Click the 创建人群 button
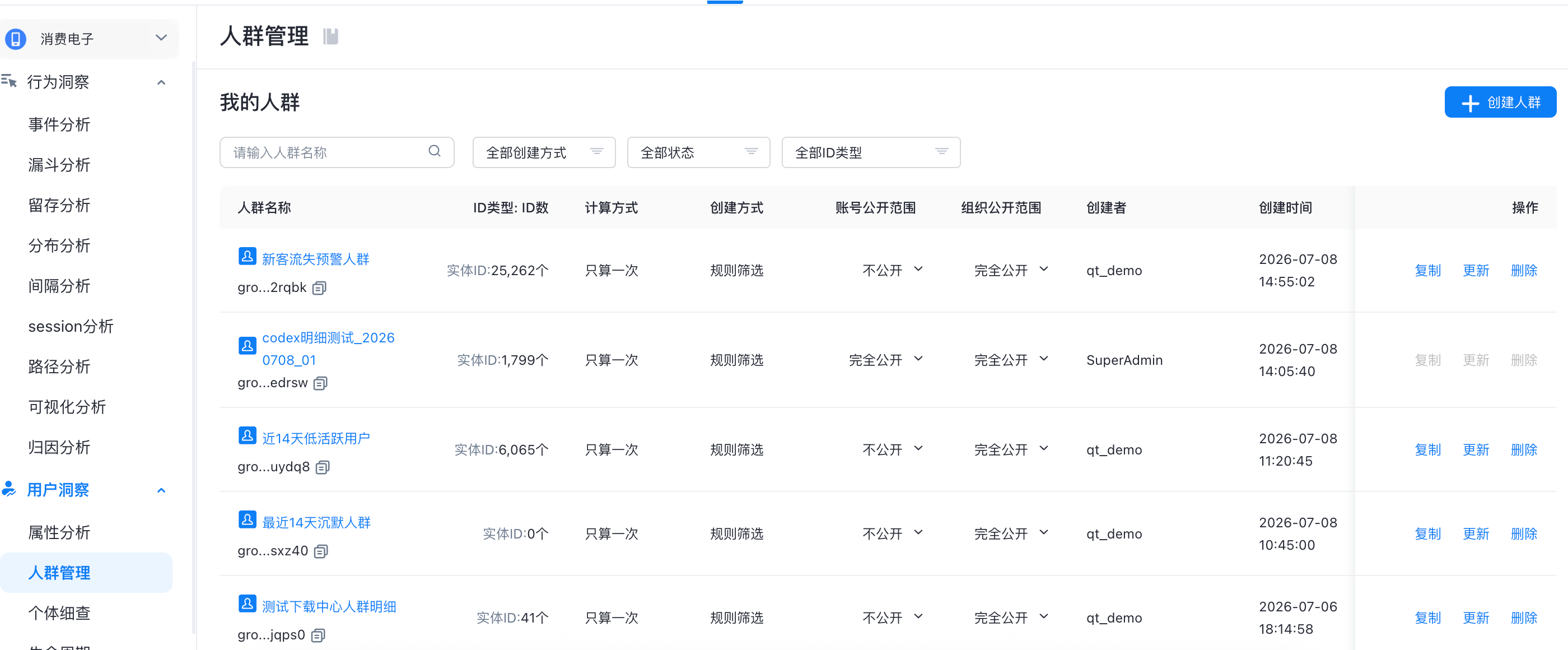This screenshot has height=650, width=1568. [x=1500, y=103]
